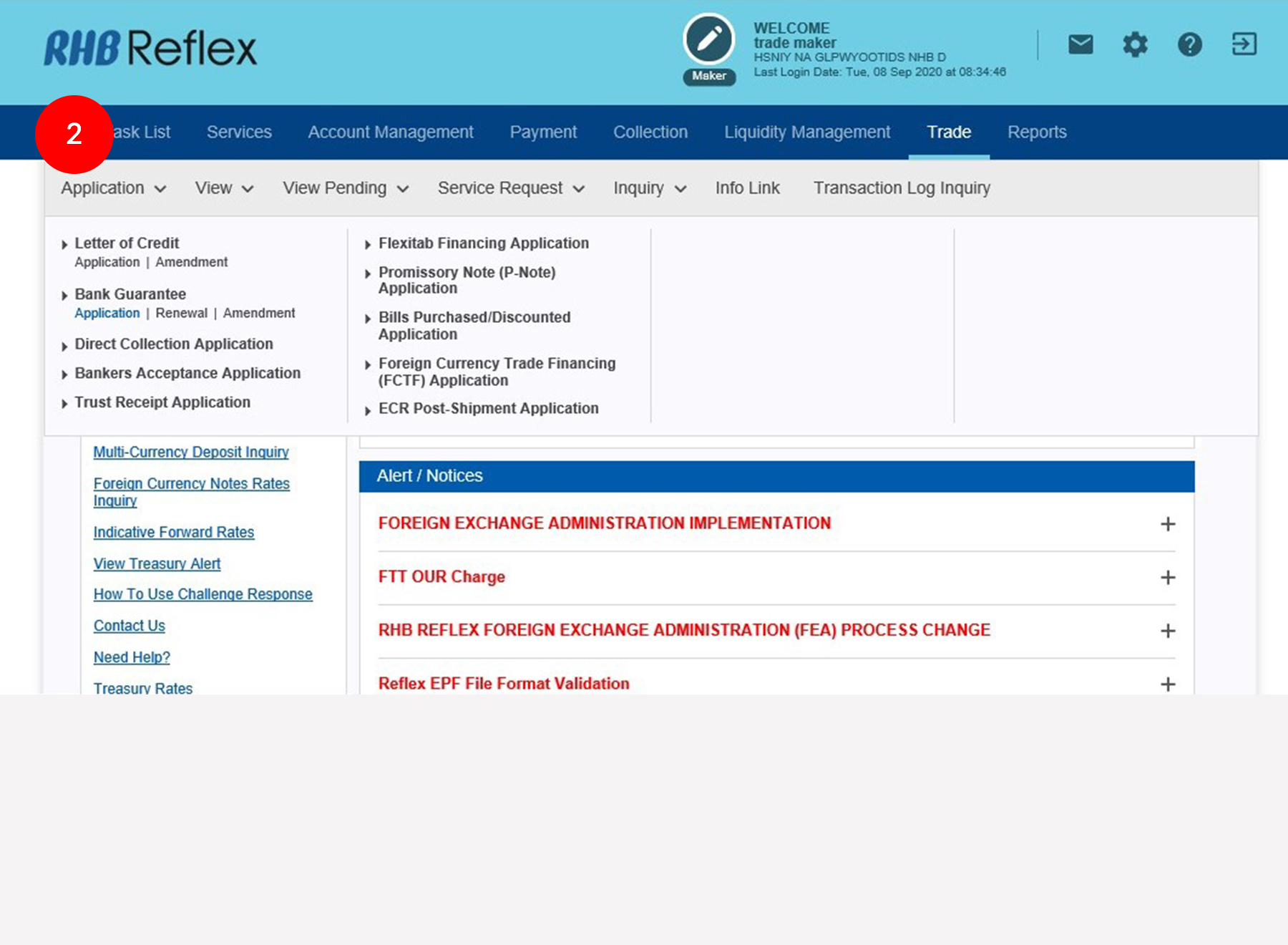1288x945 pixels.
Task: Open the Application dropdown menu
Action: click(x=113, y=188)
